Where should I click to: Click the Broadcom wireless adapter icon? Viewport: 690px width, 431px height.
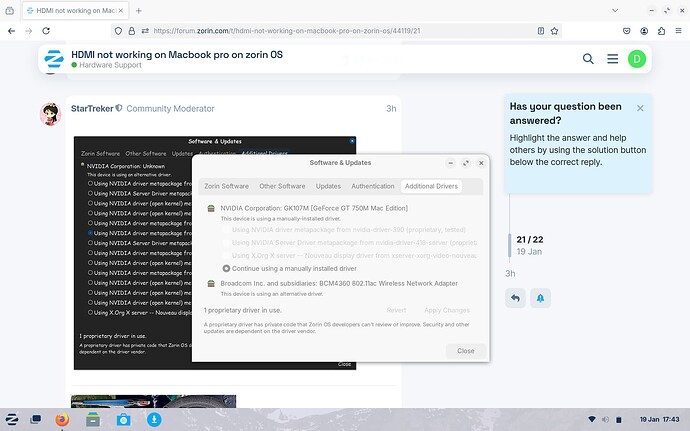[x=211, y=284]
